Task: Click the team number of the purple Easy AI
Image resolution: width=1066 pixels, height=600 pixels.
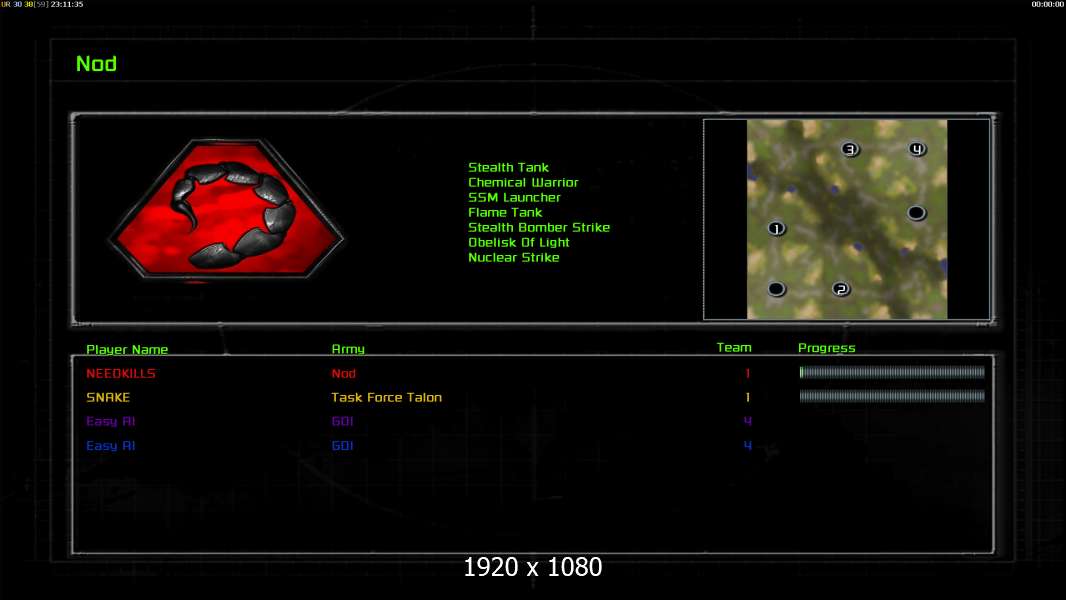Action: (747, 421)
